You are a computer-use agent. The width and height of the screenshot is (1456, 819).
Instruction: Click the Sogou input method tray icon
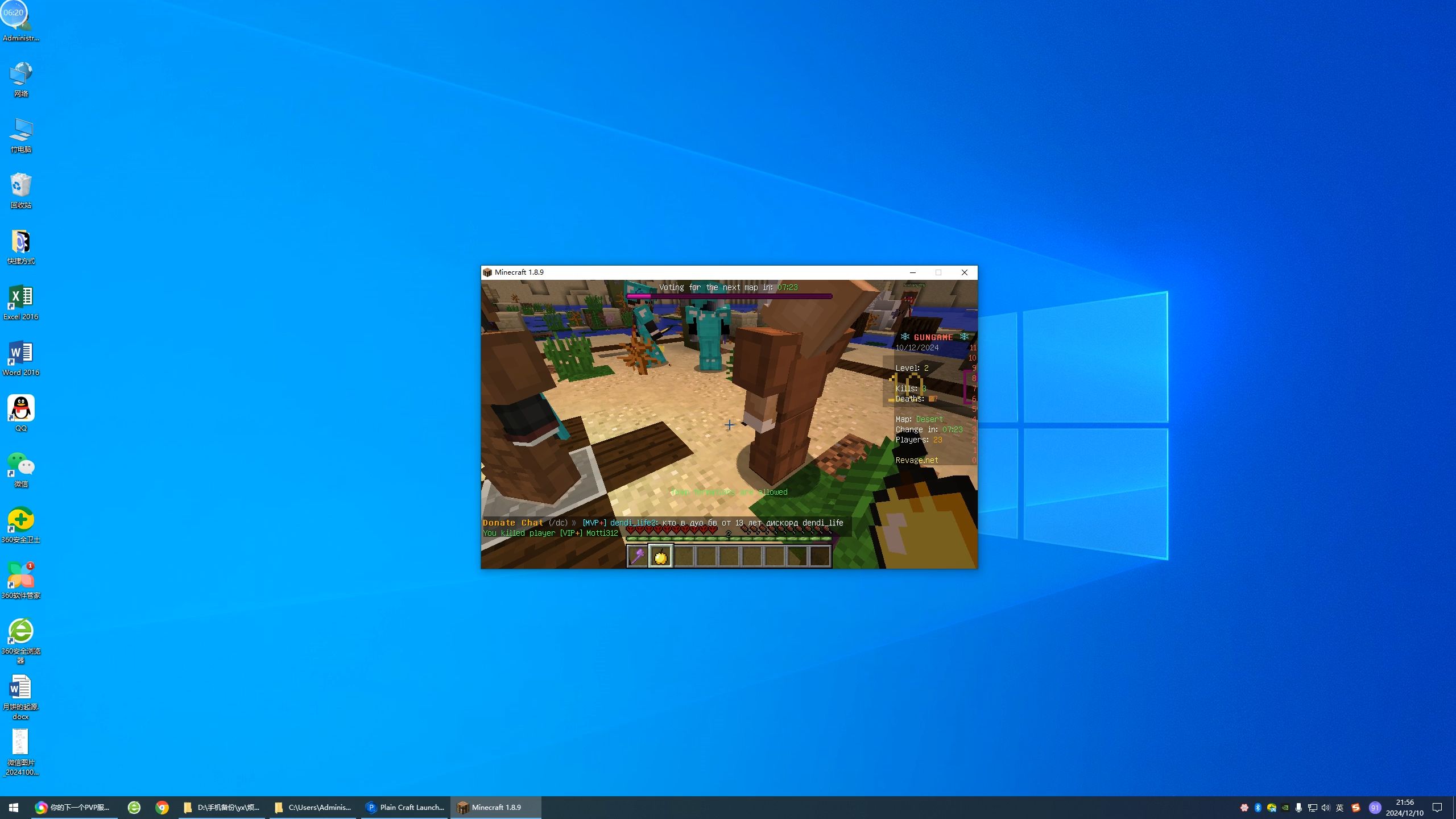tap(1356, 808)
